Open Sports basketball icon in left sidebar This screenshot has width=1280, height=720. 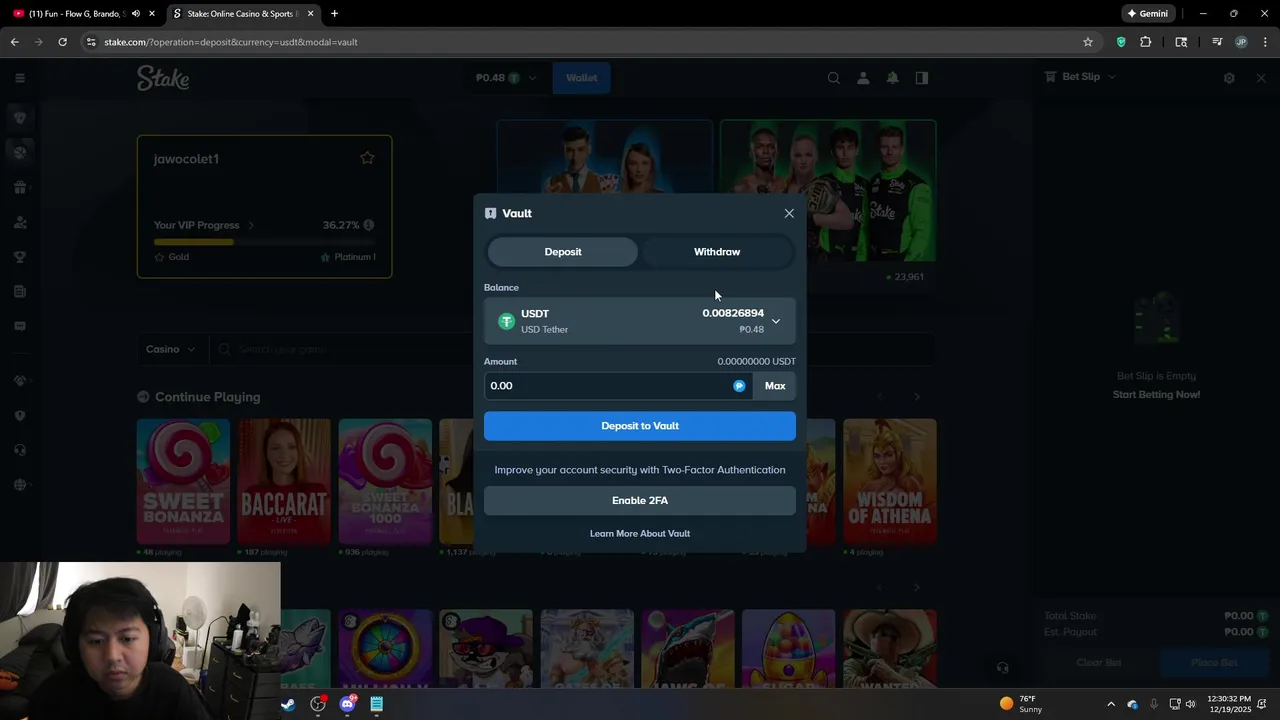click(19, 152)
